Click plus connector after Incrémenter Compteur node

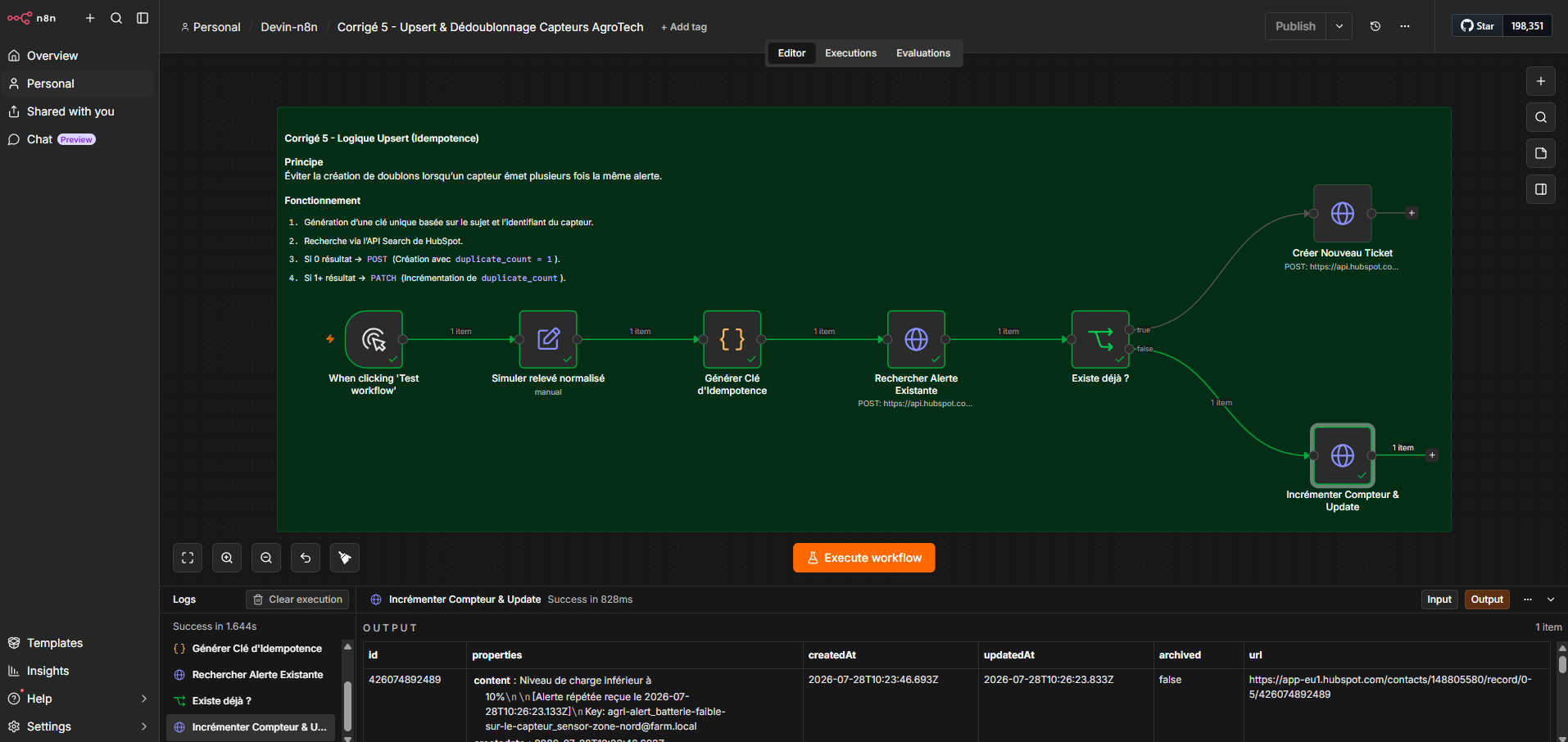[1432, 455]
